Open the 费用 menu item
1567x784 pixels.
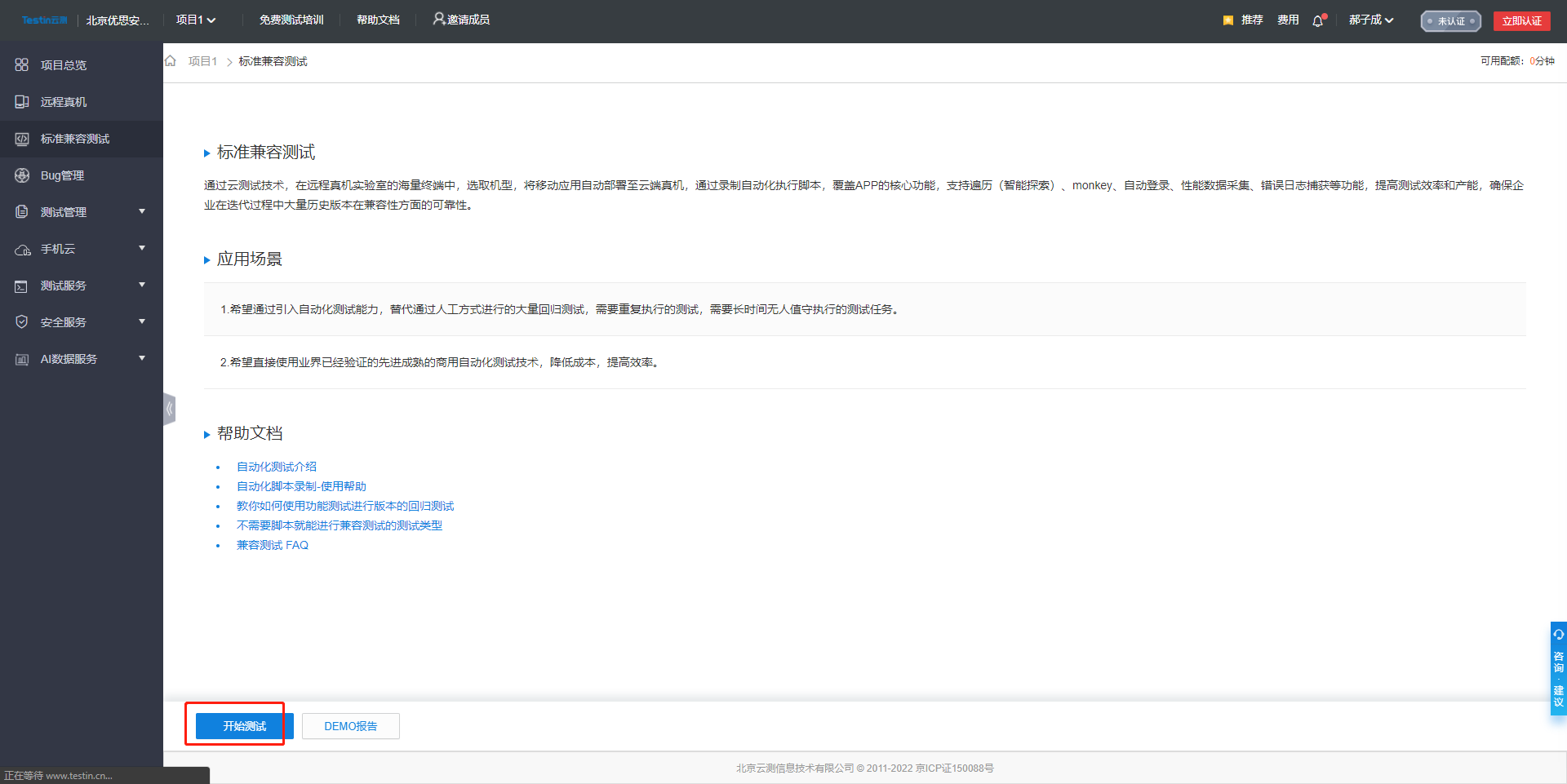pos(1288,20)
